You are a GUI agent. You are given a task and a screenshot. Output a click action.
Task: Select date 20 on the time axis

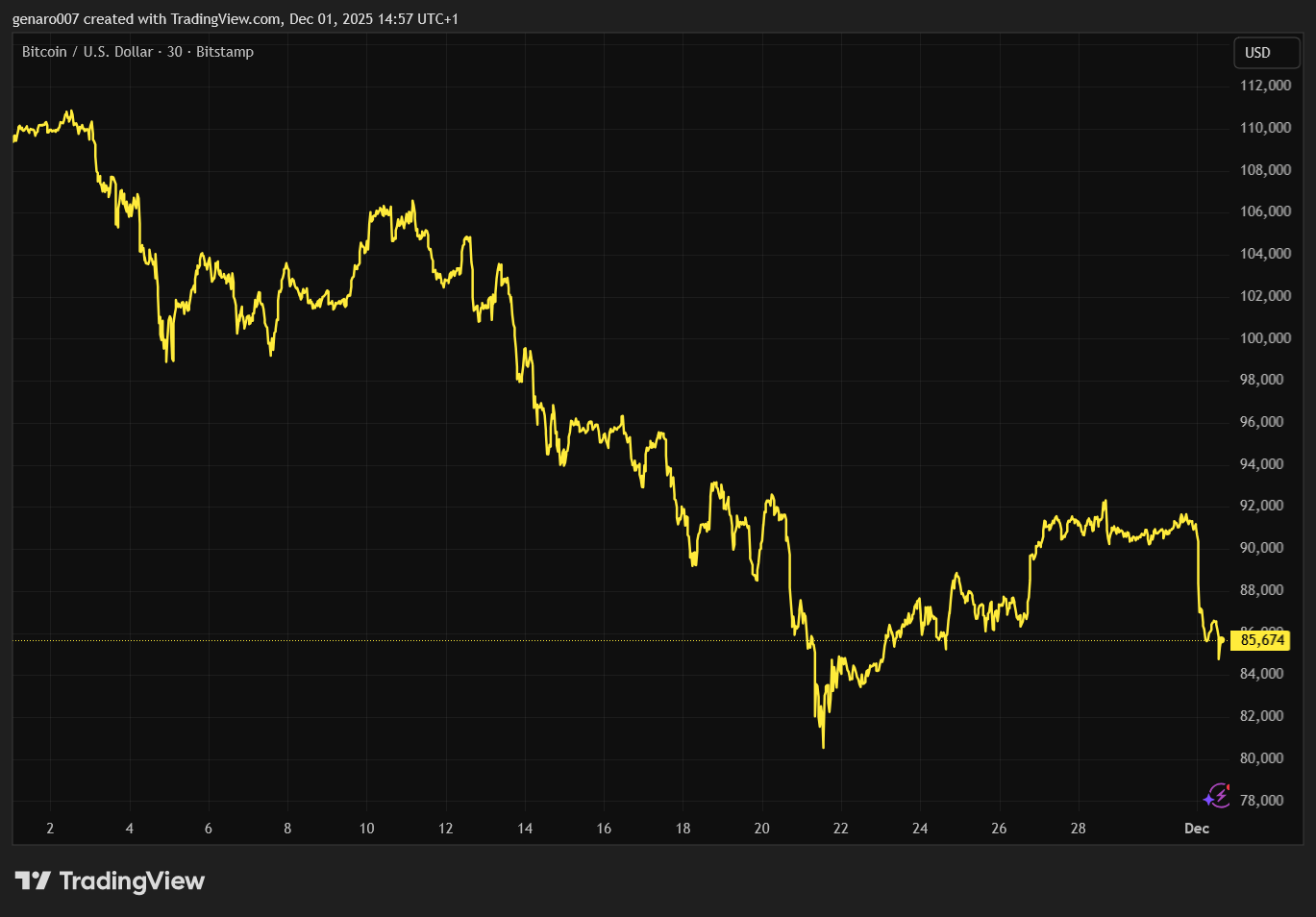pos(761,829)
